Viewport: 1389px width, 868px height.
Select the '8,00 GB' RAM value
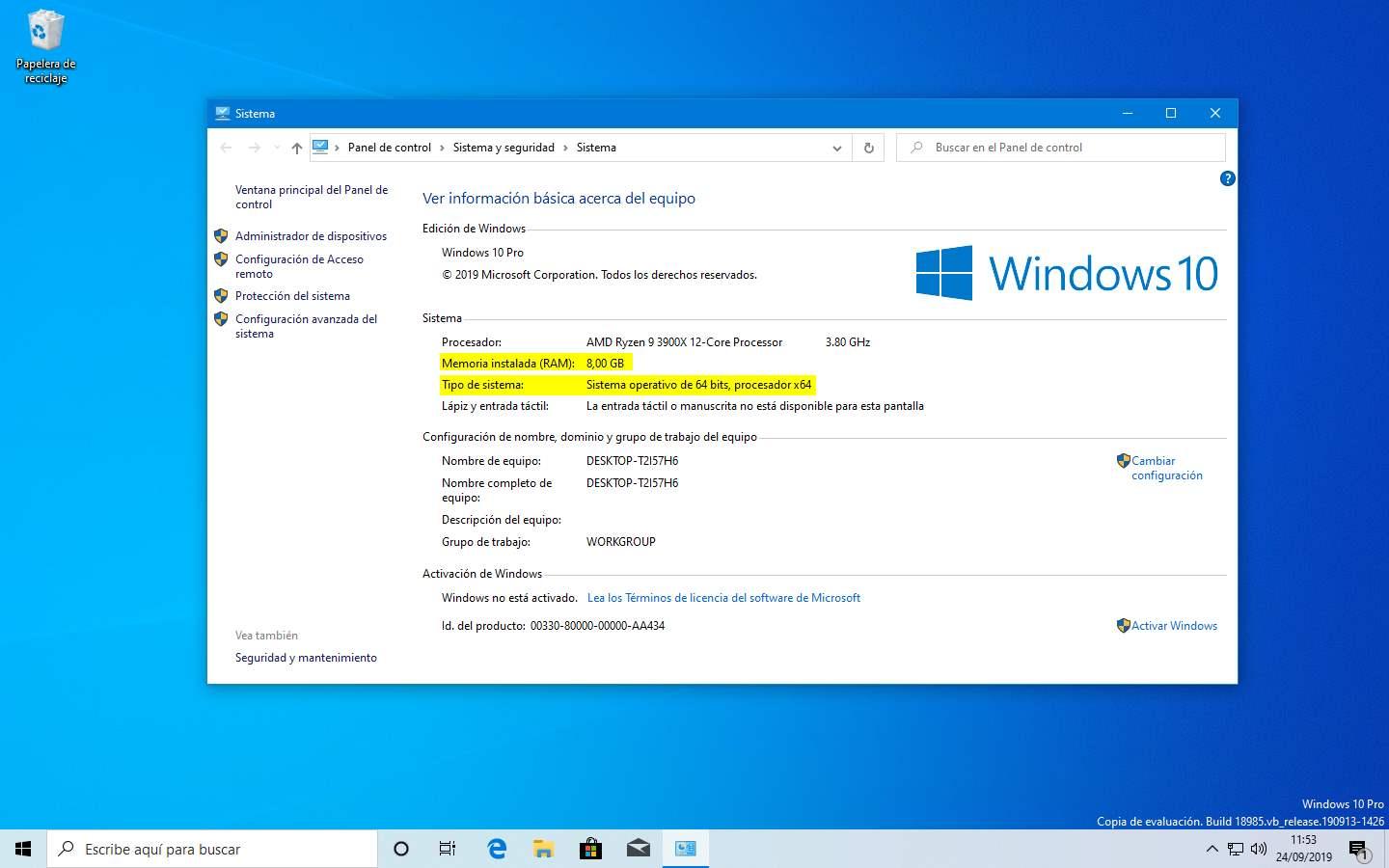click(605, 364)
